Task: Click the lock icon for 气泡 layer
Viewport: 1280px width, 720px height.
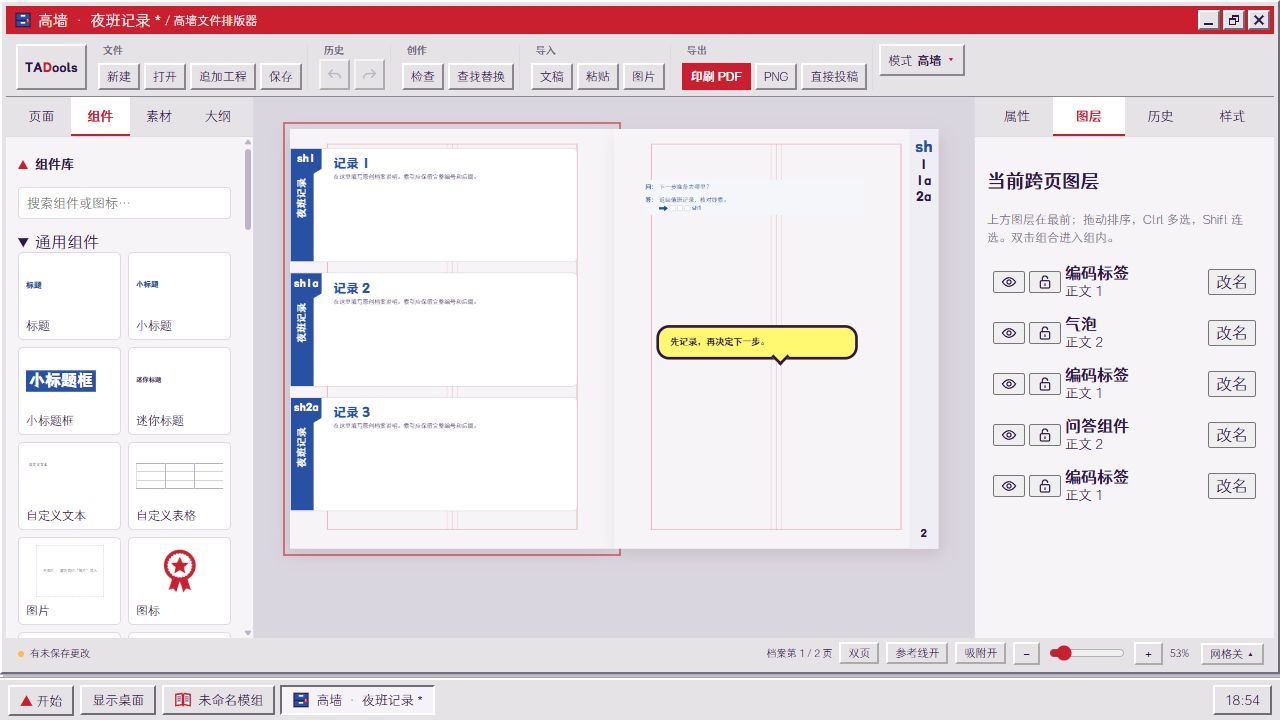Action: tap(1044, 333)
